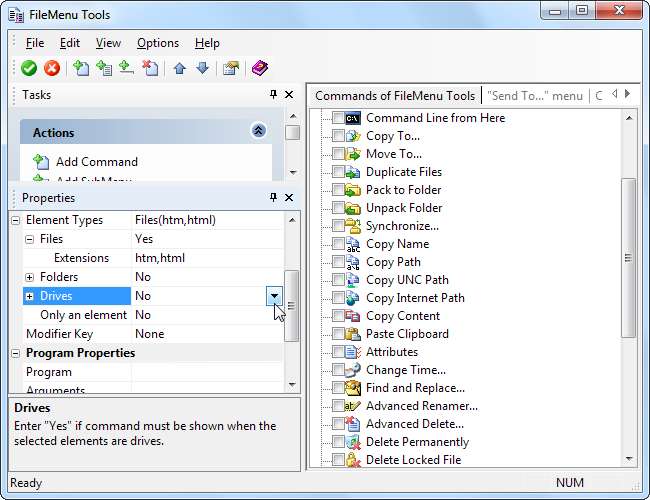
Task: Open the Options menu
Action: [x=158, y=43]
